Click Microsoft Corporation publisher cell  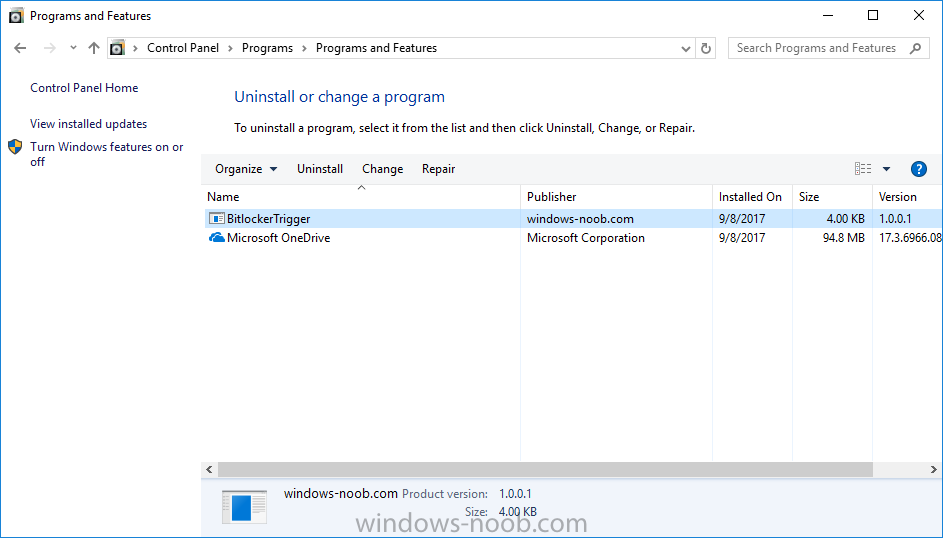coord(586,238)
